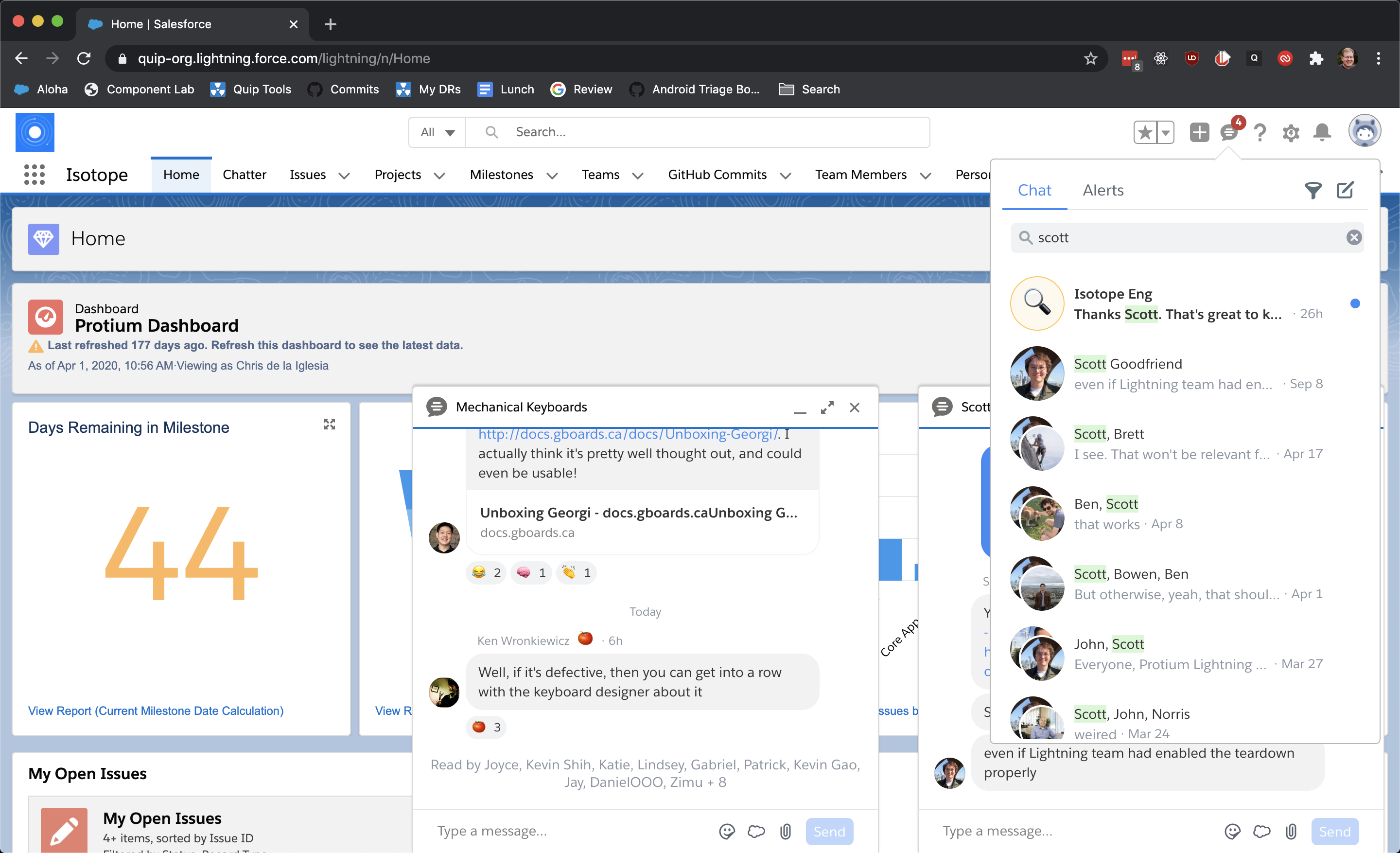The width and height of the screenshot is (1400, 853).
Task: Go to the Chatter nav tab
Action: click(245, 175)
